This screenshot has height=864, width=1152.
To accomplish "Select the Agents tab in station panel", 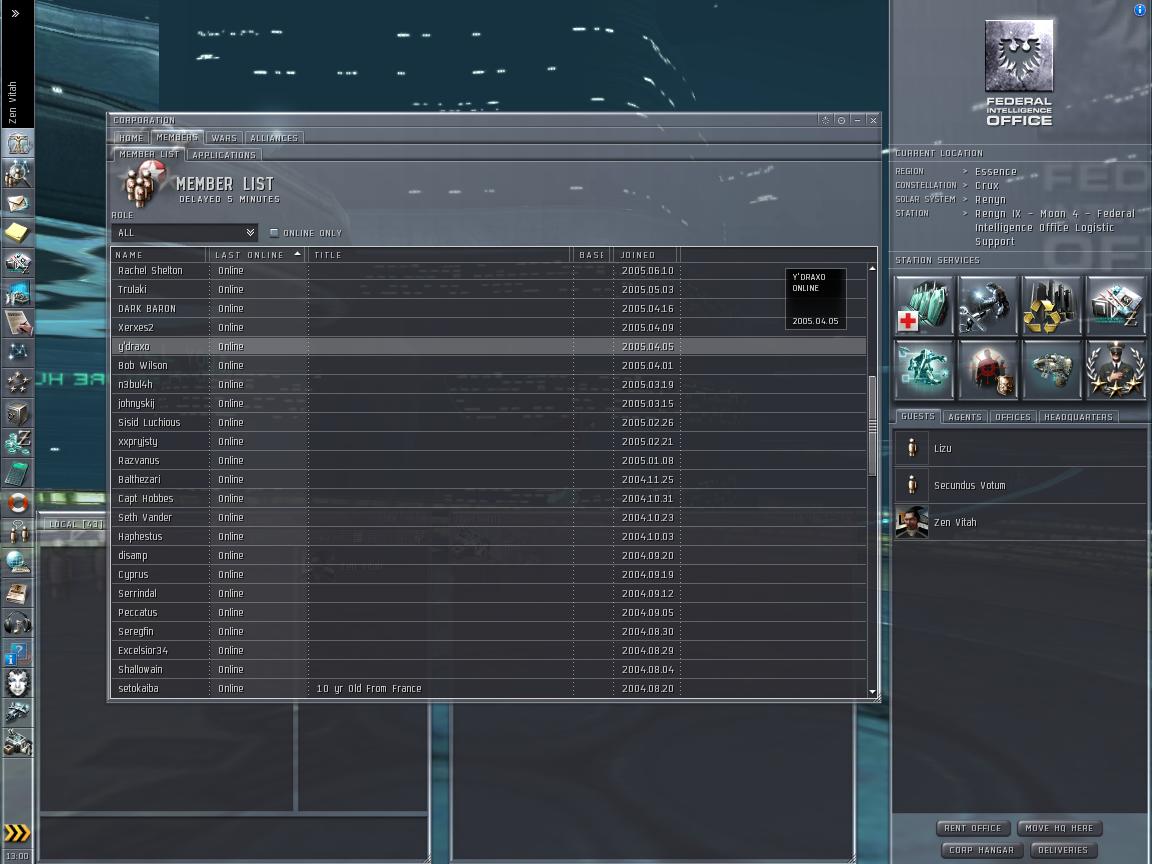I will click(965, 417).
